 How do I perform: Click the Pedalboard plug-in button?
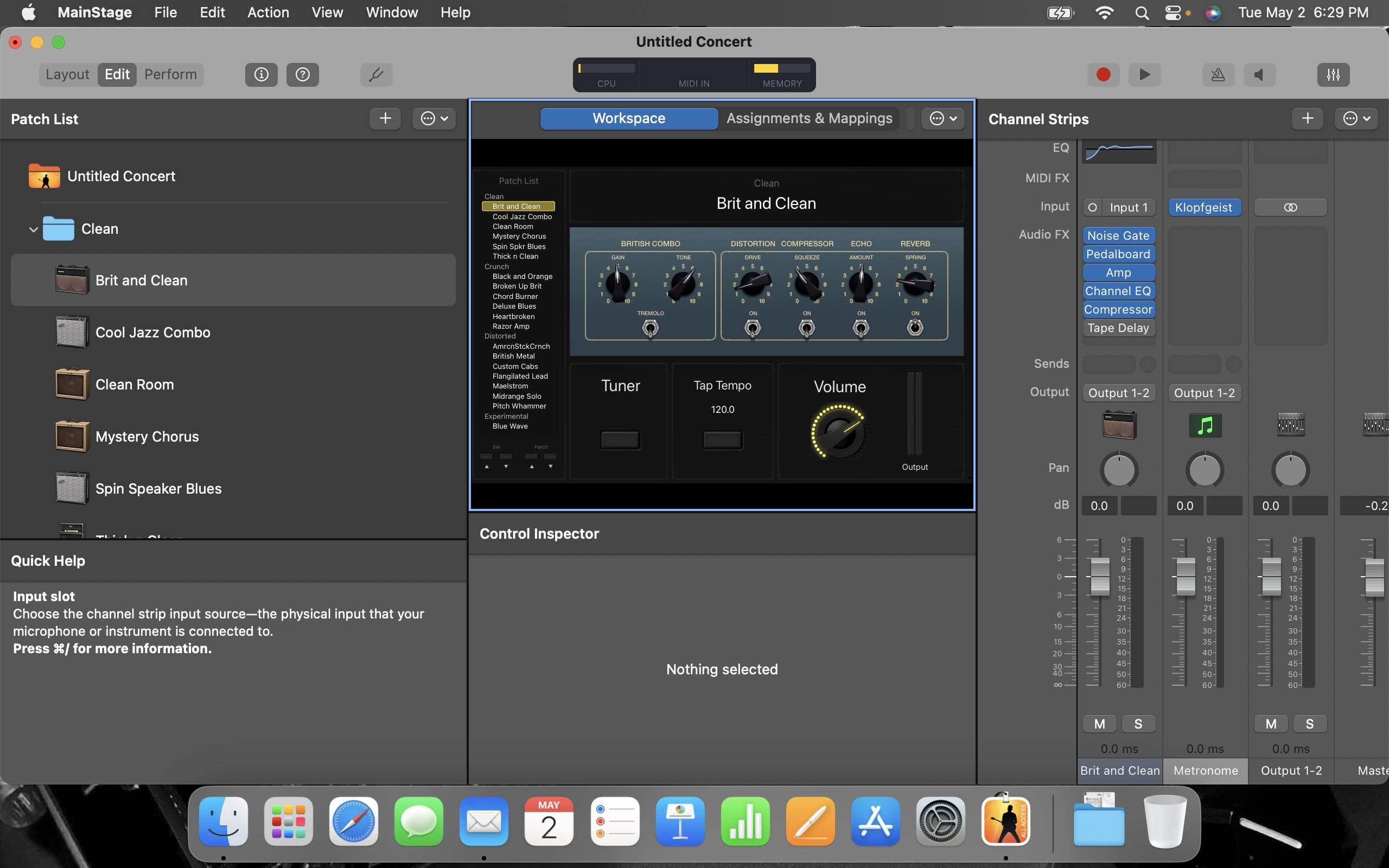click(1119, 254)
